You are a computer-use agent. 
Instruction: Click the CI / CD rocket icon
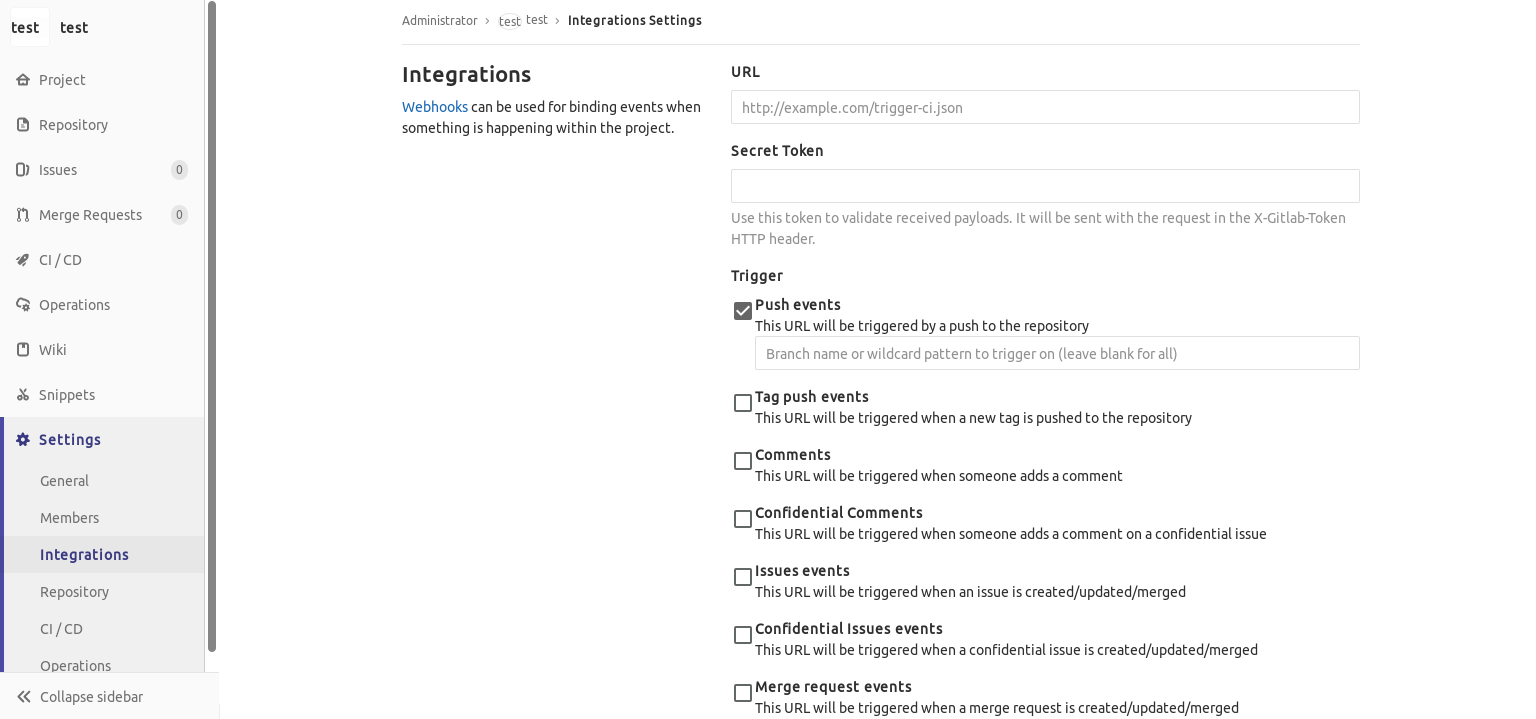pos(23,260)
